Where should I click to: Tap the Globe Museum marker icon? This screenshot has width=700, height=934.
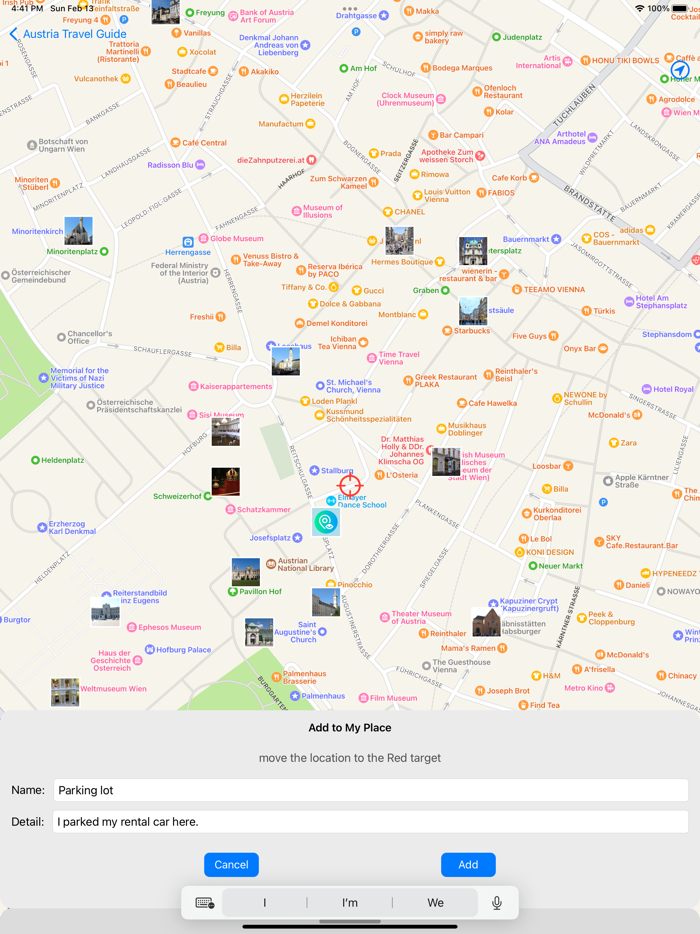point(204,238)
